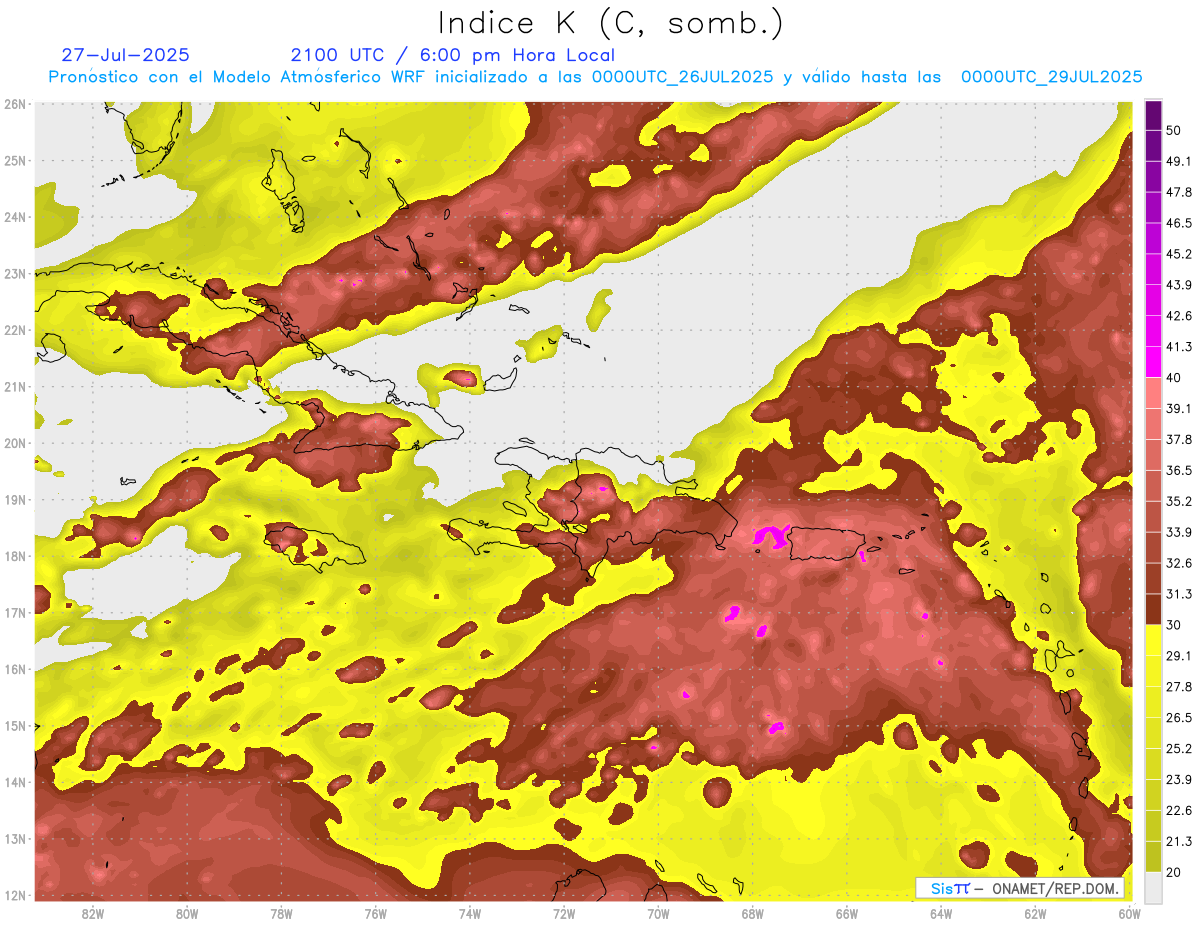Click colorbar value "45.2"
The height and width of the screenshot is (927, 1200).
coord(1179,254)
